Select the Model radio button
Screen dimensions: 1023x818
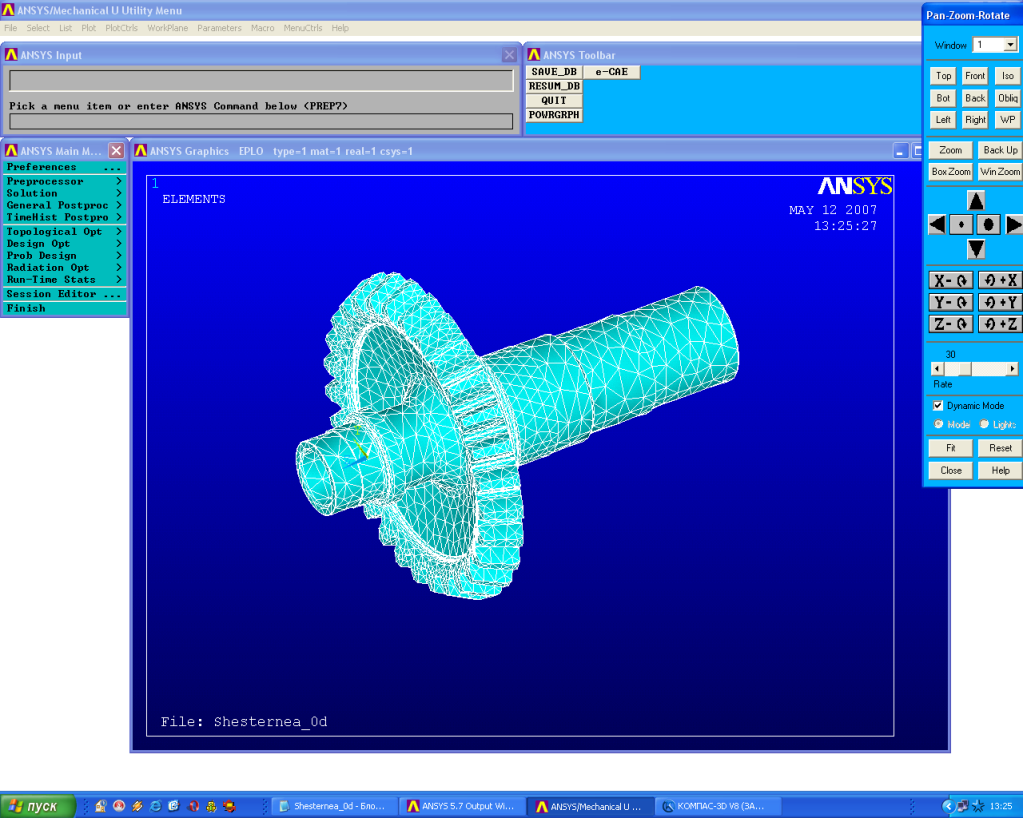coord(938,424)
